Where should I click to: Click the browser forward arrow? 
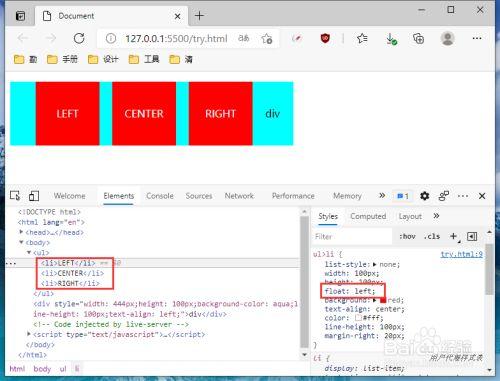51,38
